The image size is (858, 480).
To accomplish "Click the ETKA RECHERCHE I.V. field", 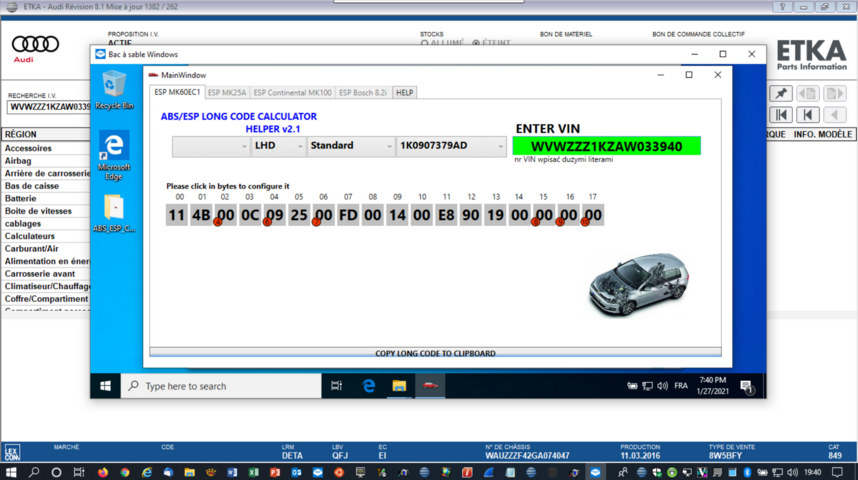I will [x=49, y=107].
